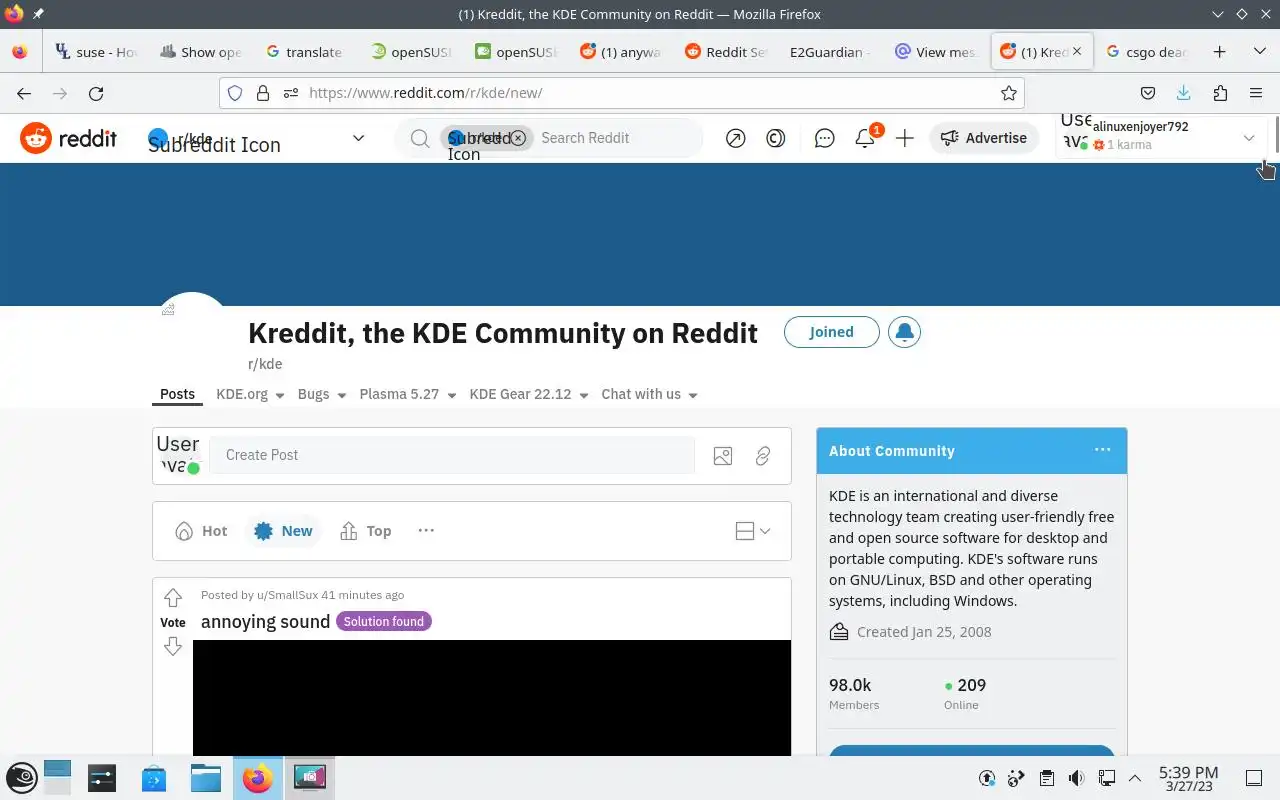Viewport: 1280px width, 800px height.
Task: Open the Firefox hamburger menu
Action: (1256, 93)
